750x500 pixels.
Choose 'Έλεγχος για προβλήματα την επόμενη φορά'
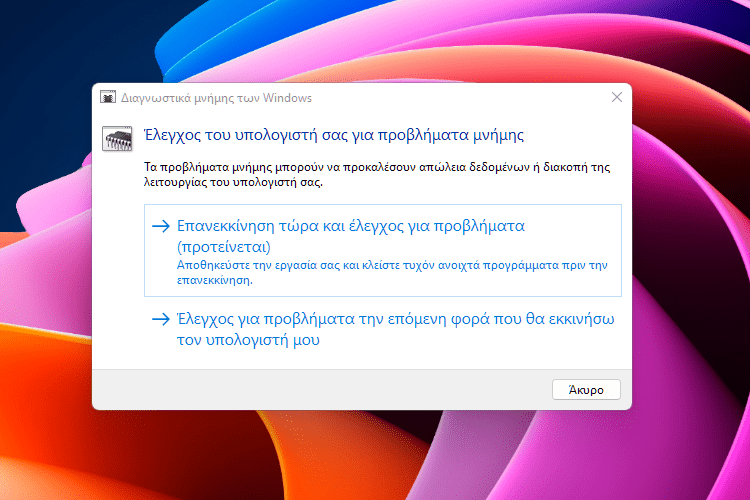point(383,329)
